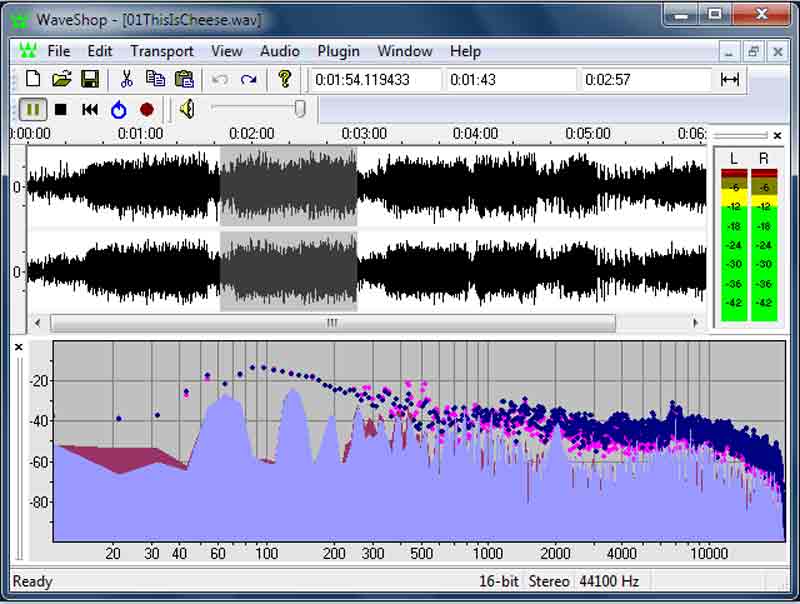Click the Redo arrow icon
The width and height of the screenshot is (800, 604).
click(249, 79)
